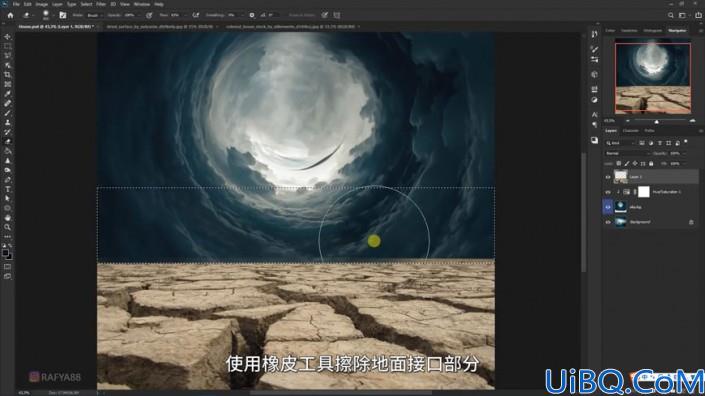Image resolution: width=705 pixels, height=396 pixels.
Task: Select the Lasso tool
Action: pos(8,56)
